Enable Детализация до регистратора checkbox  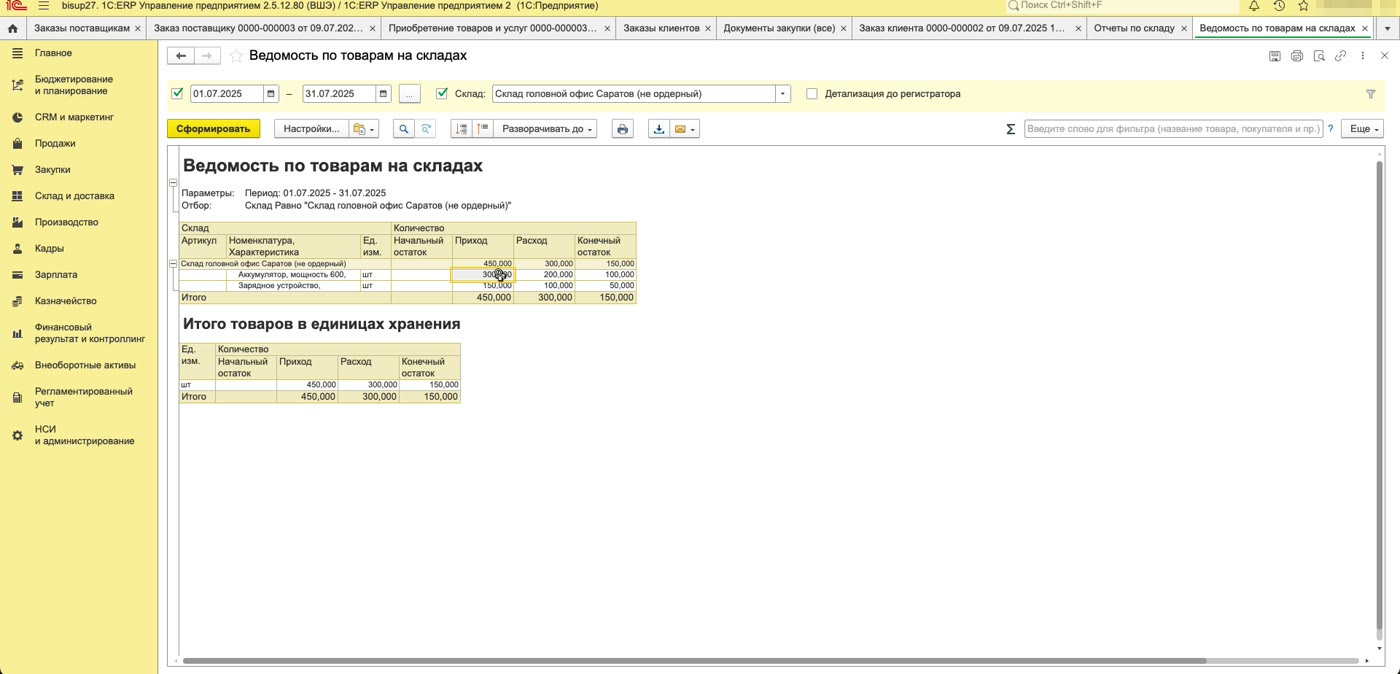click(x=812, y=94)
